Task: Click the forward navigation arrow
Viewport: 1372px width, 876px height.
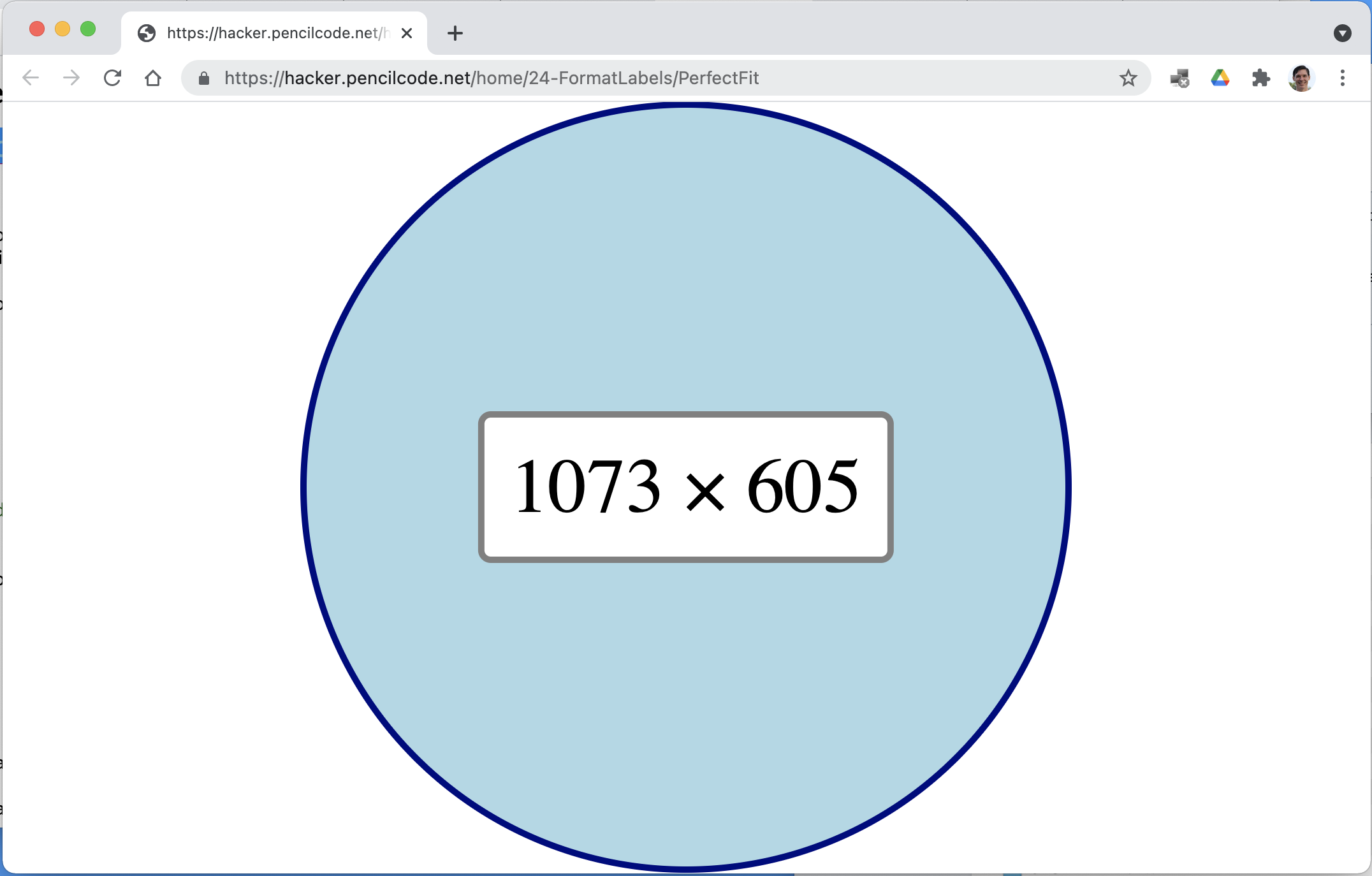Action: [x=71, y=78]
